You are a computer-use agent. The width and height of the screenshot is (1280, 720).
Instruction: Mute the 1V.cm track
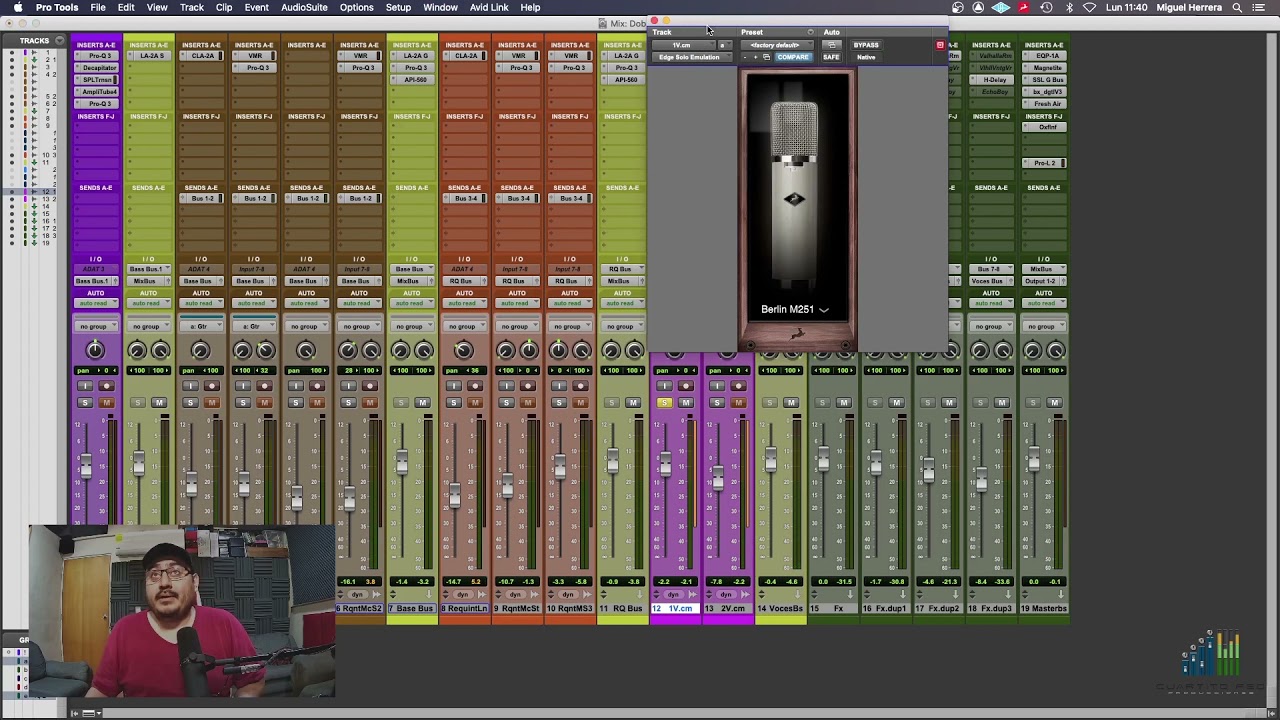[x=685, y=403]
